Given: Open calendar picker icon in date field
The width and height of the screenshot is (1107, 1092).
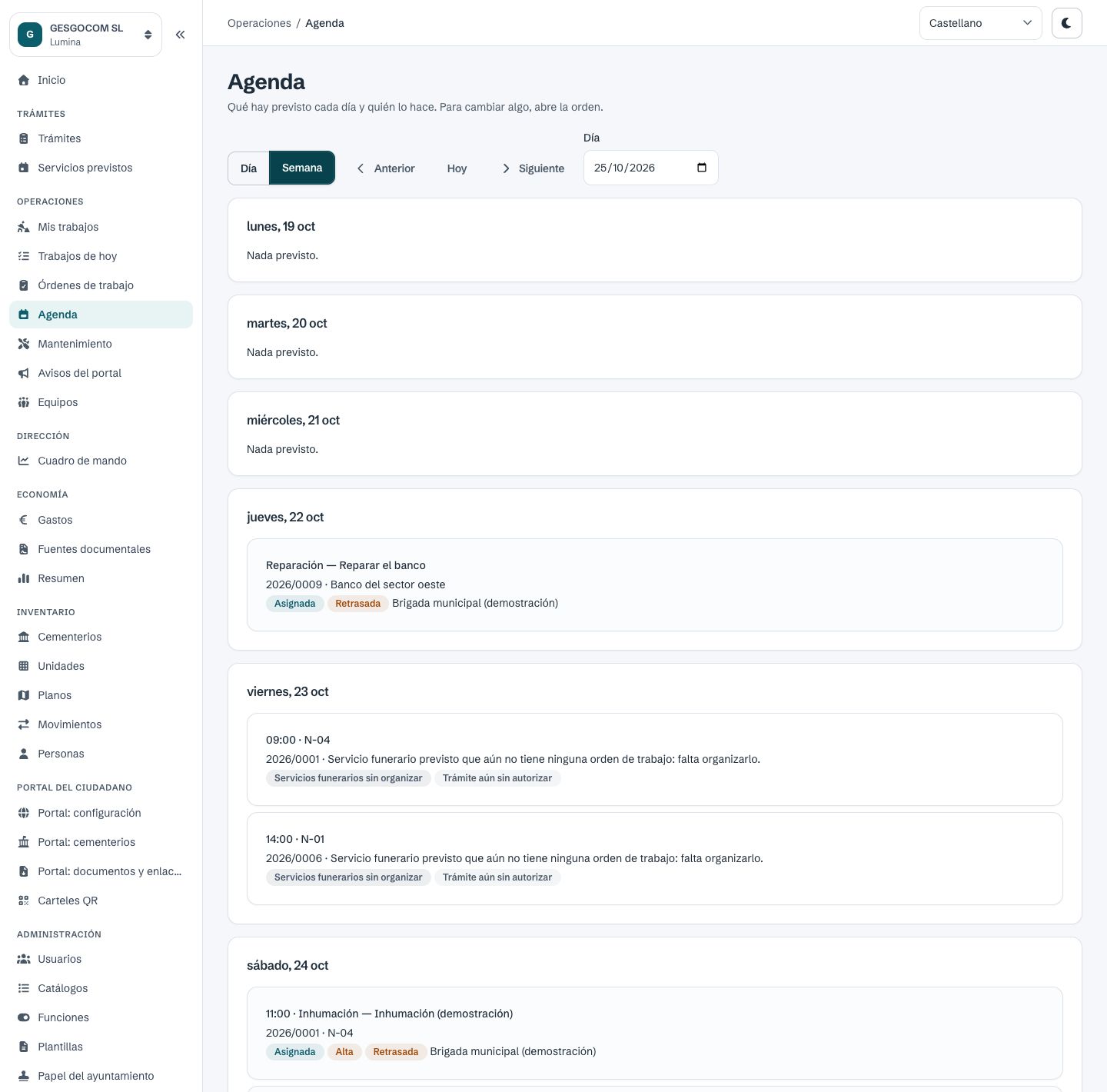Looking at the screenshot, I should click(x=702, y=168).
